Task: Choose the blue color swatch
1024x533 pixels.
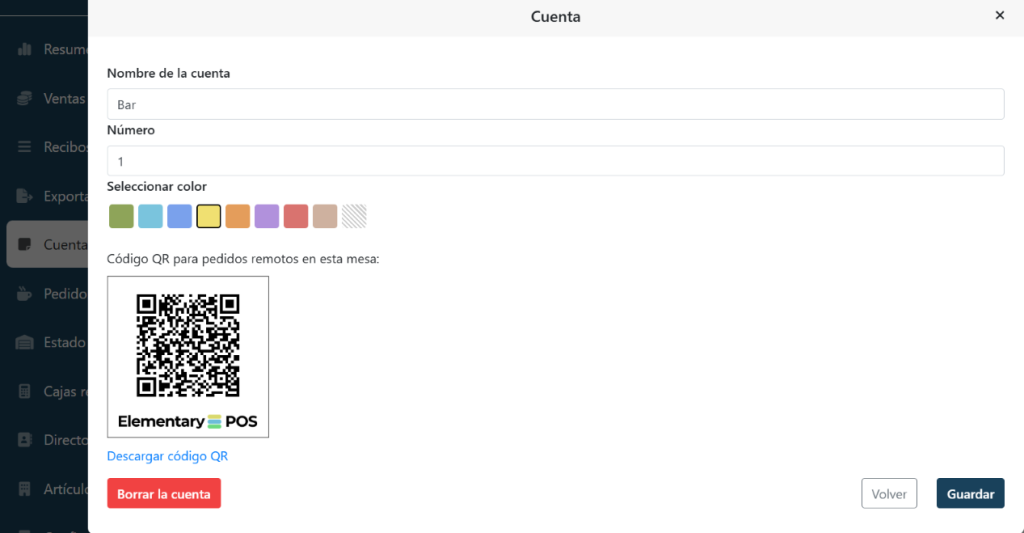Action: 180,216
